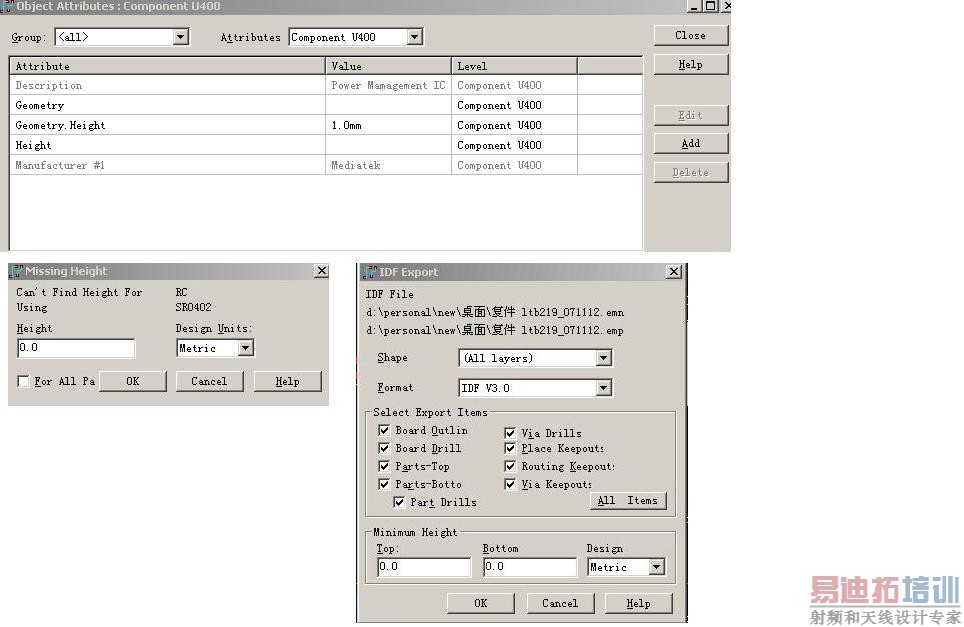
Task: Cancel the Missing Height dialog
Action: pos(209,381)
